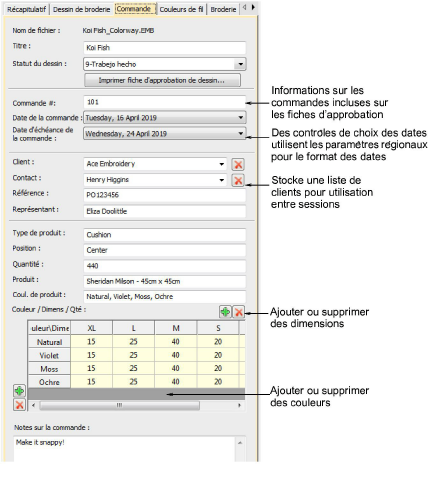Click the Quantité field 440
433x478 pixels.
165,266
